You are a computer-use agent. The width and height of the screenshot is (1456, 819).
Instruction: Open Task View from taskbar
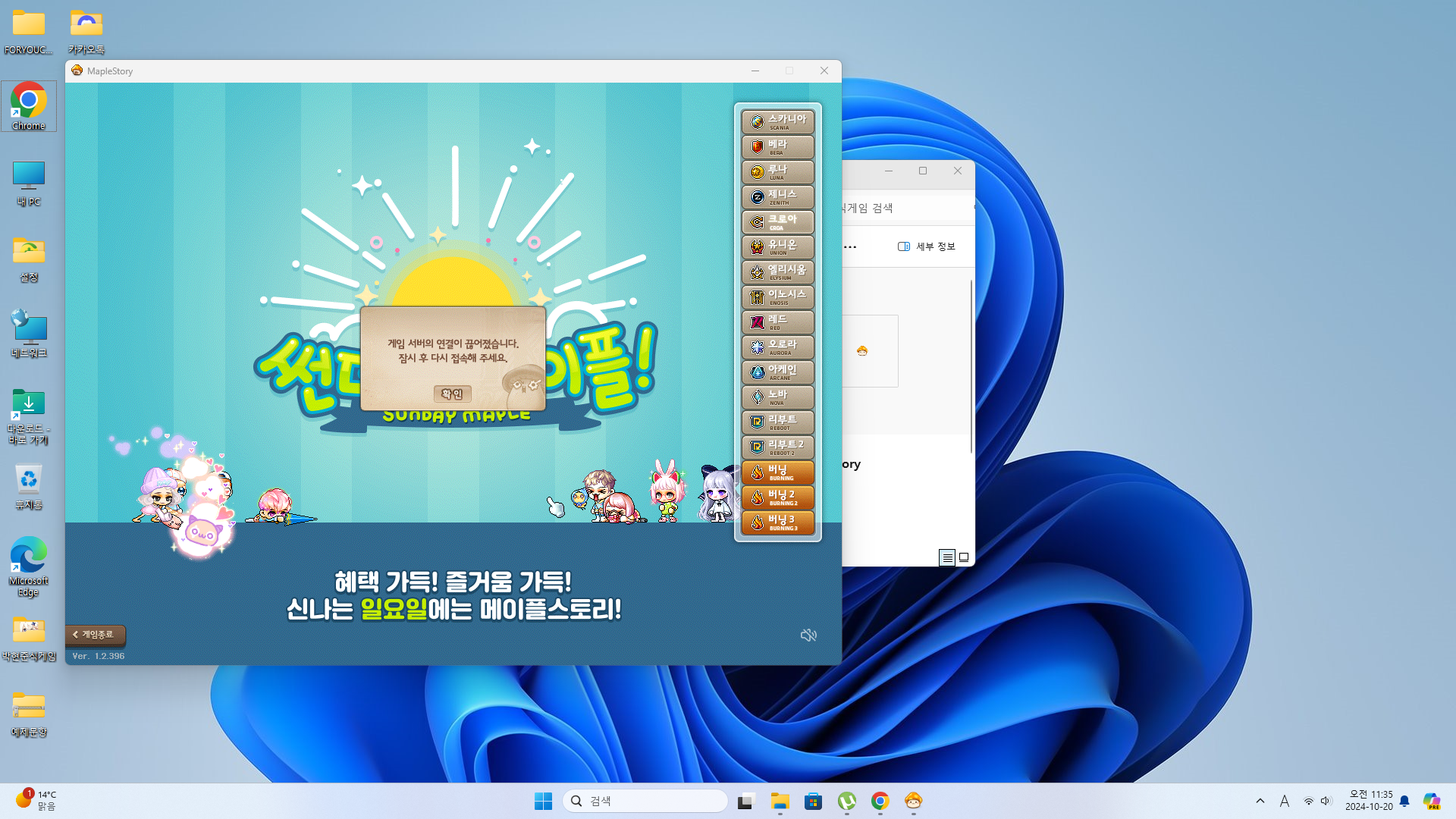click(746, 801)
